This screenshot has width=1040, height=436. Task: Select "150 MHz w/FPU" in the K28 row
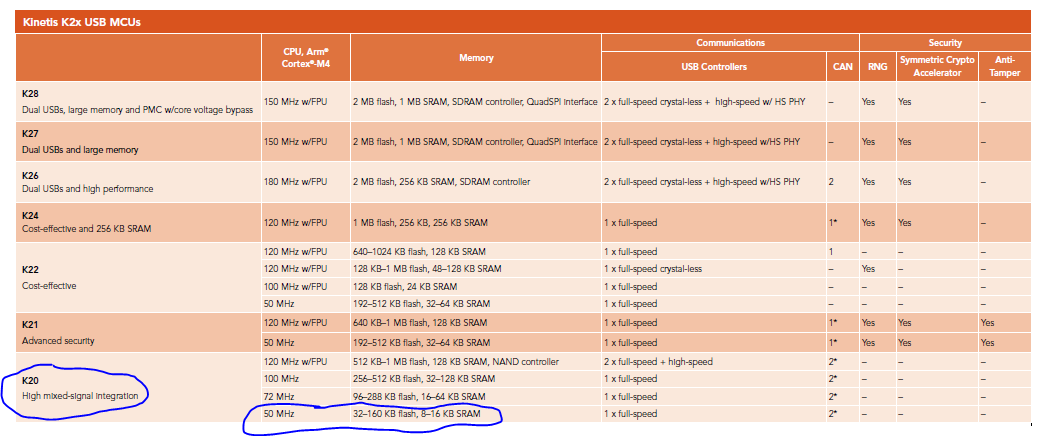[x=296, y=103]
